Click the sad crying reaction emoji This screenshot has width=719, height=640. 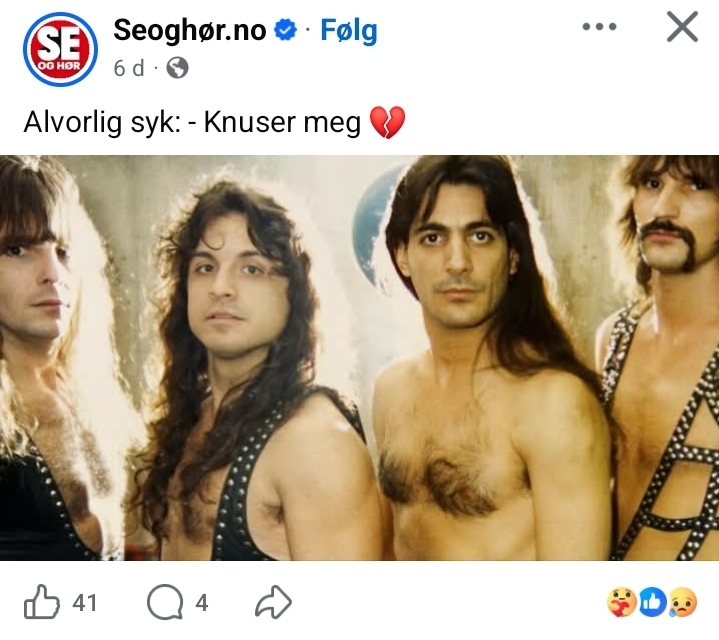coord(683,602)
